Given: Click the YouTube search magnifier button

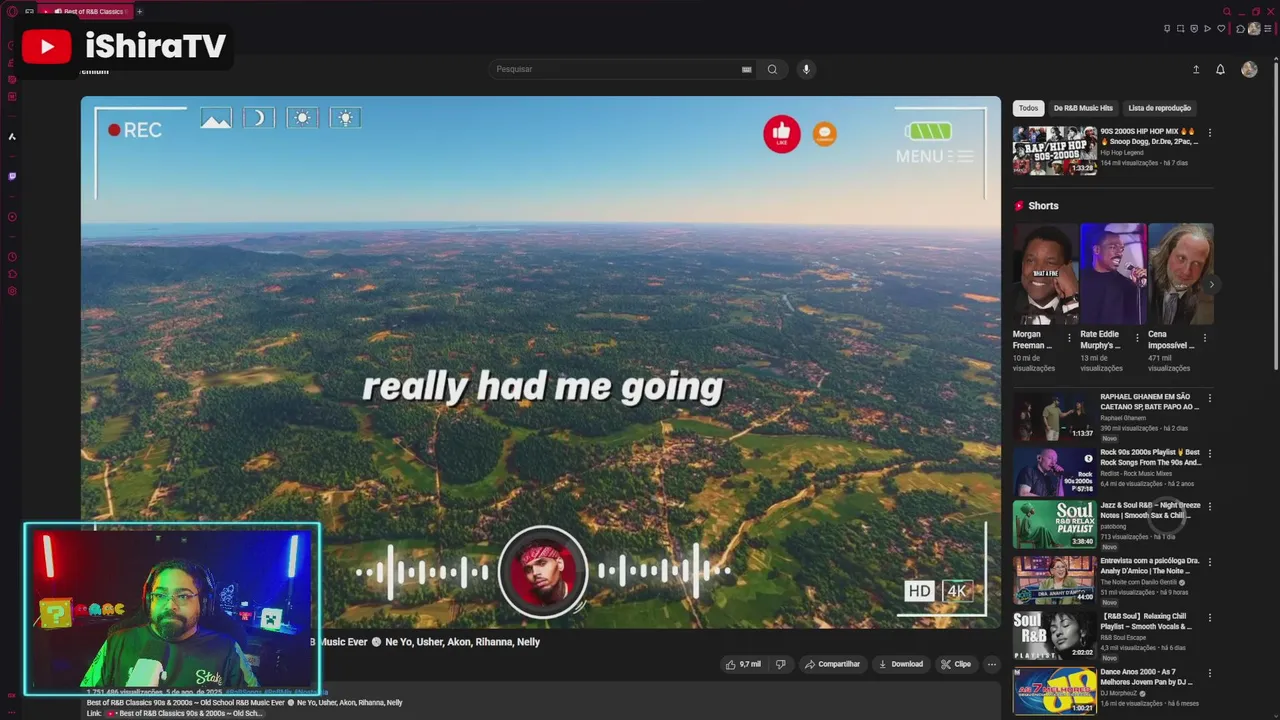Looking at the screenshot, I should coord(772,69).
